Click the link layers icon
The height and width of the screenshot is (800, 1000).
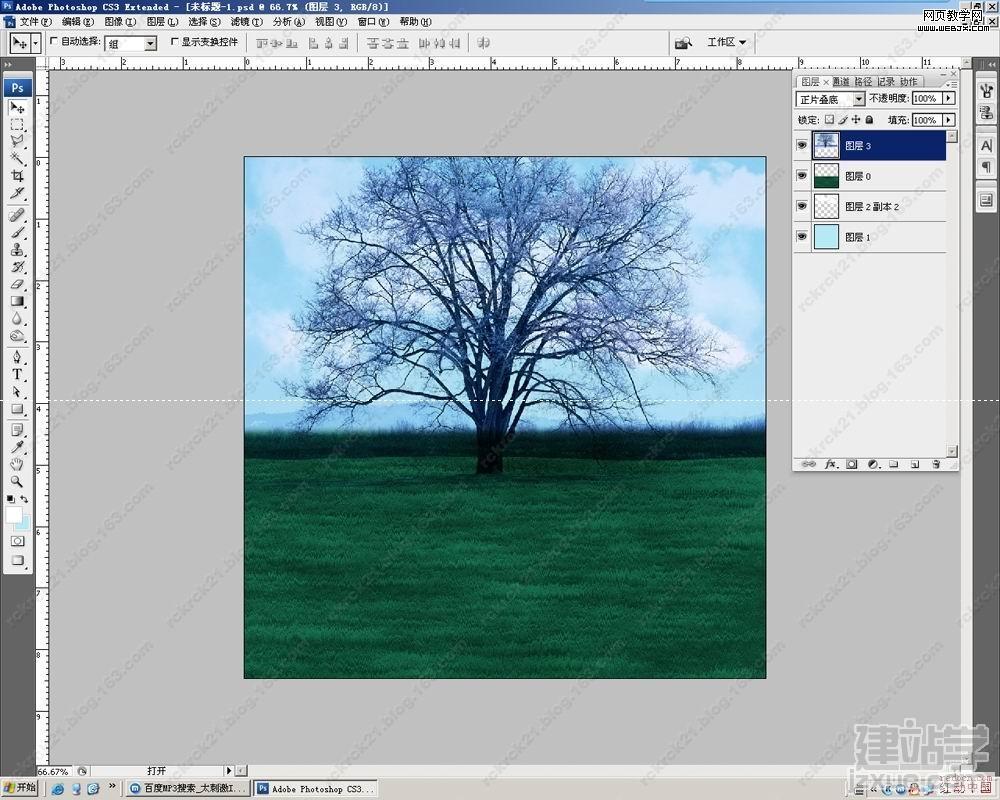pos(809,464)
